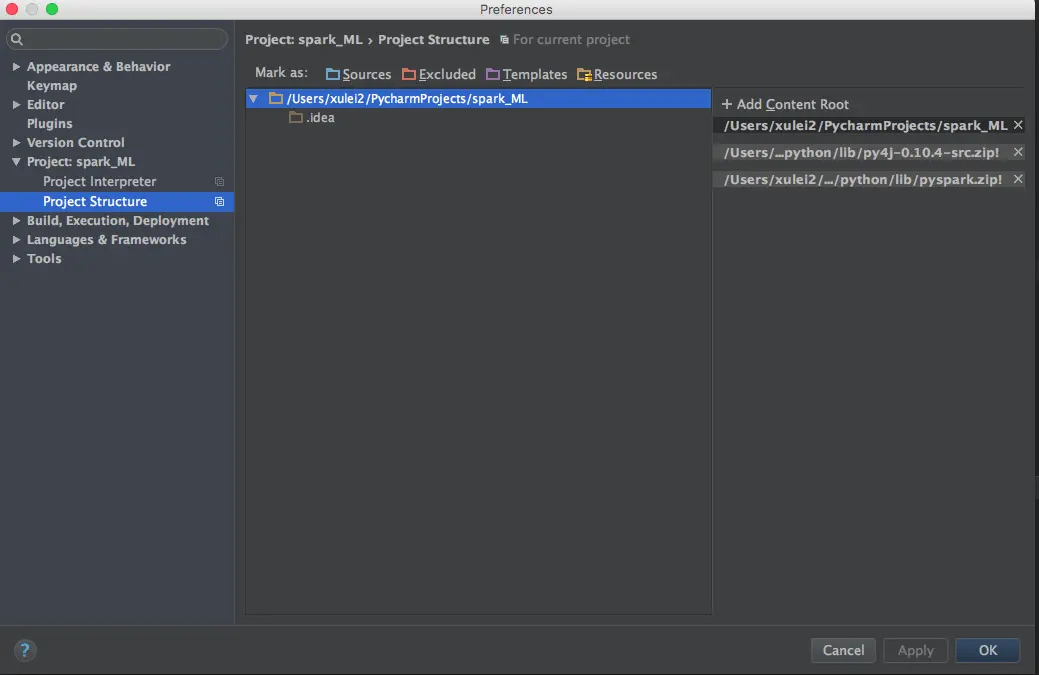Expand the Version Control arrow
This screenshot has height=675, width=1039.
(16, 142)
